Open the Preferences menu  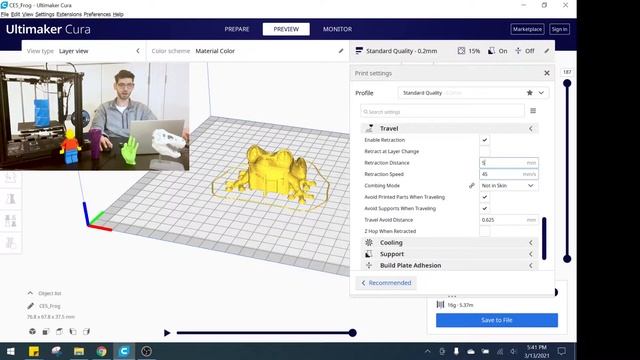point(97,14)
